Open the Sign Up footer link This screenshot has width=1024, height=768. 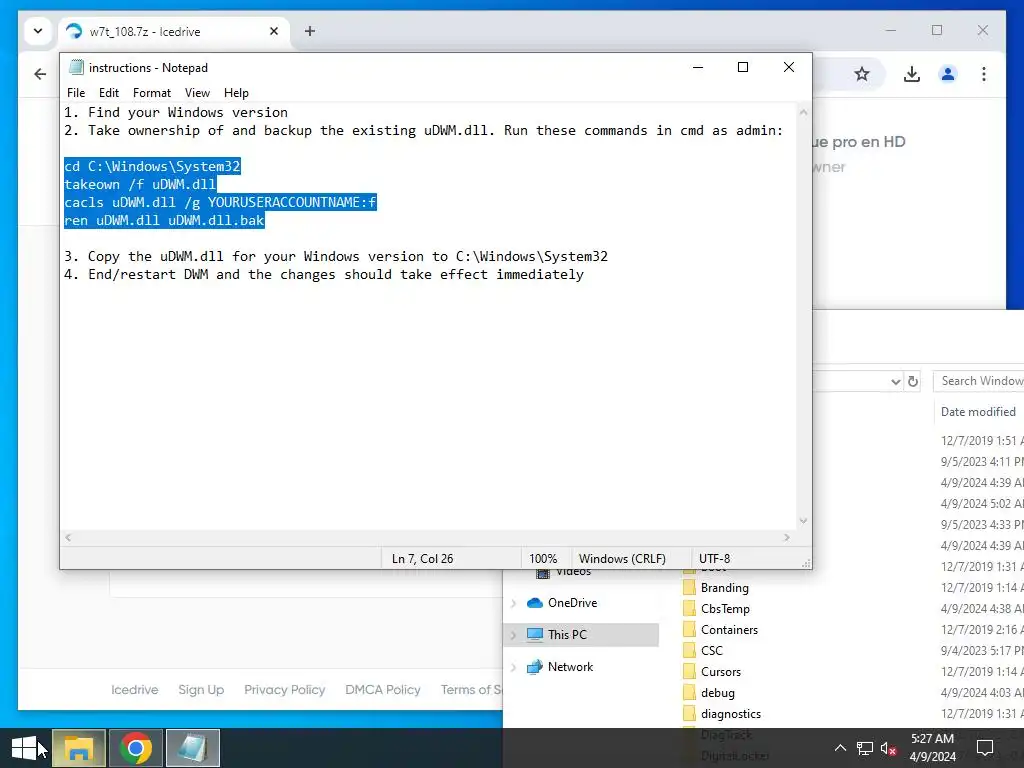tap(201, 690)
